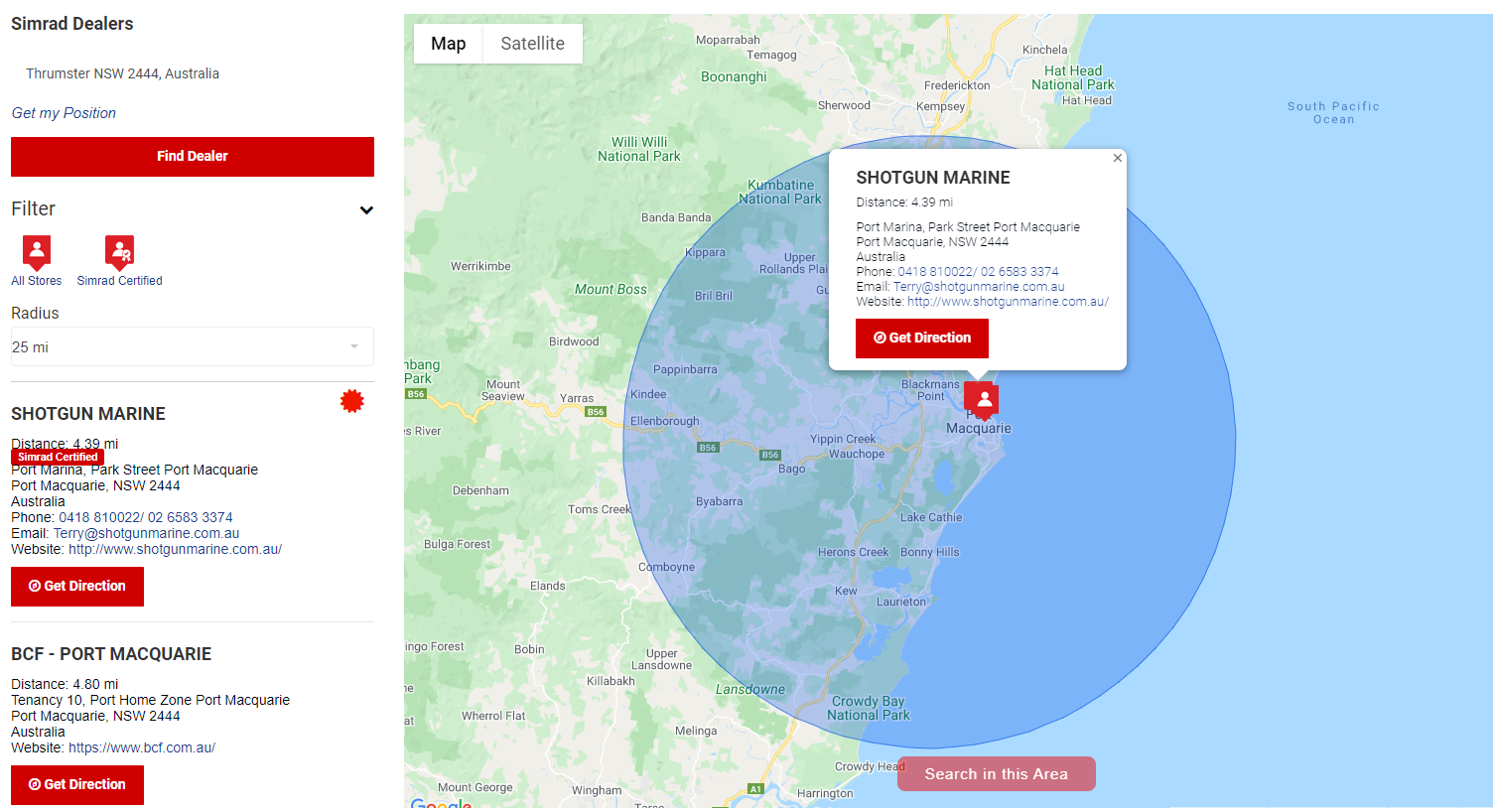The height and width of the screenshot is (812, 1493).
Task: Click the Thrumster NSW 2444 location field
Action: [192, 73]
